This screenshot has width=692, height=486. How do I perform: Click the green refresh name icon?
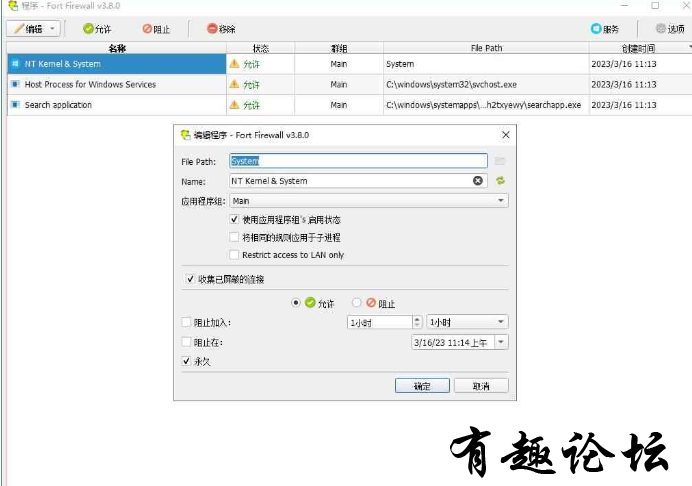(500, 181)
